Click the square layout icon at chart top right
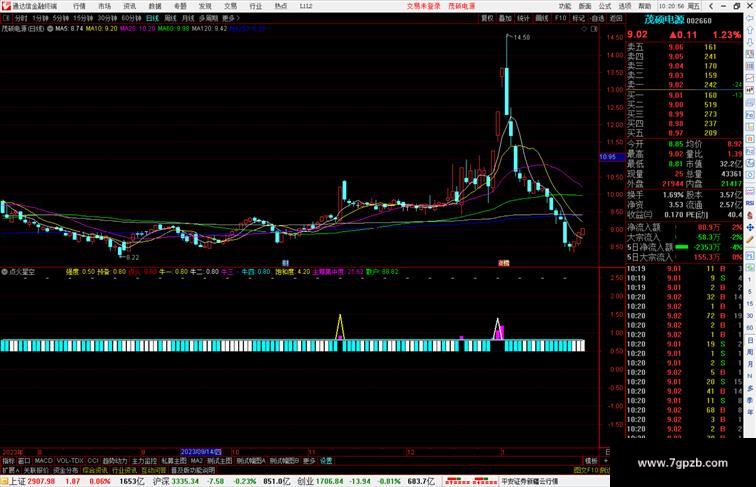This screenshot has width=756, height=487. click(x=594, y=29)
